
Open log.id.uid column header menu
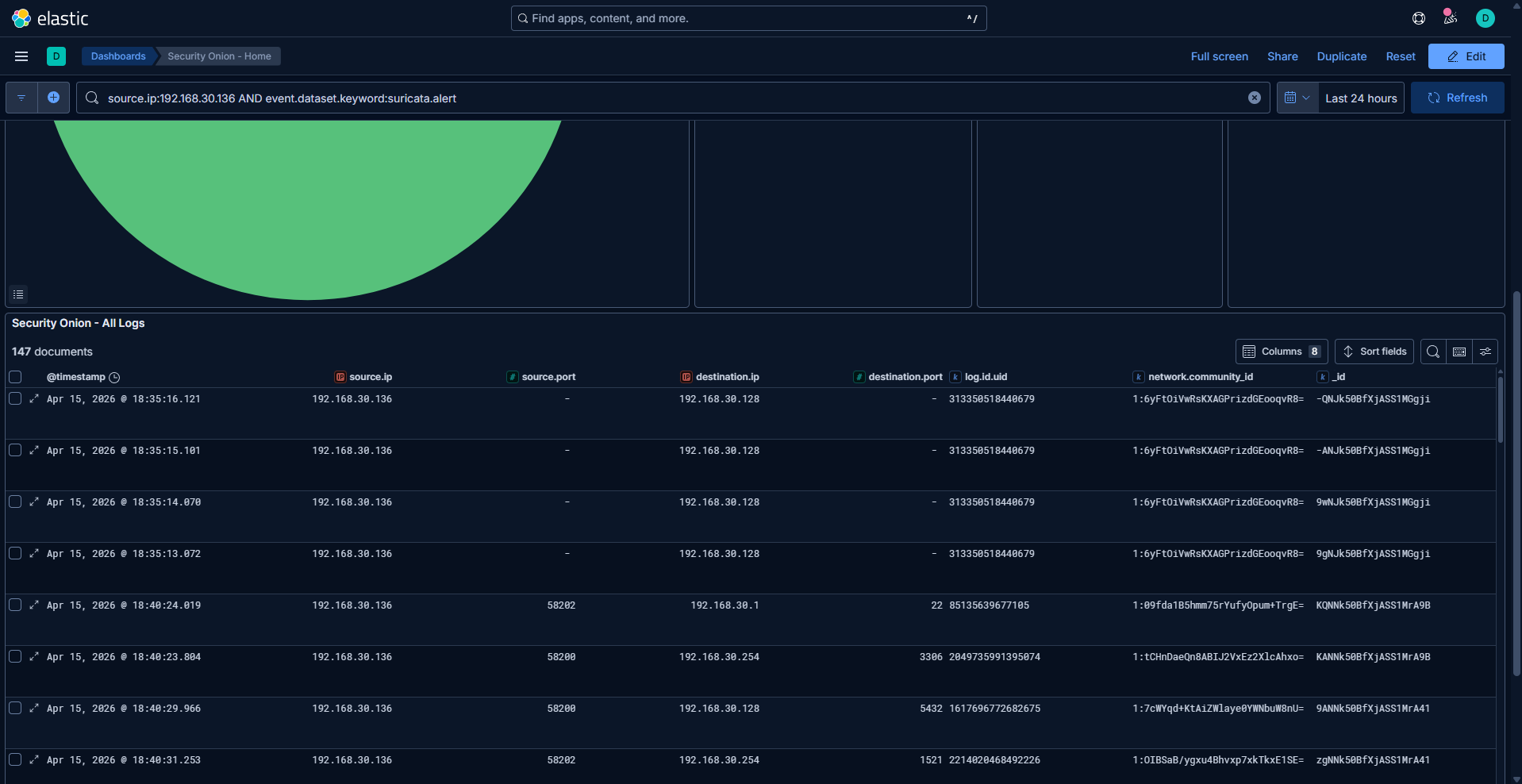pyautogui.click(x=978, y=377)
